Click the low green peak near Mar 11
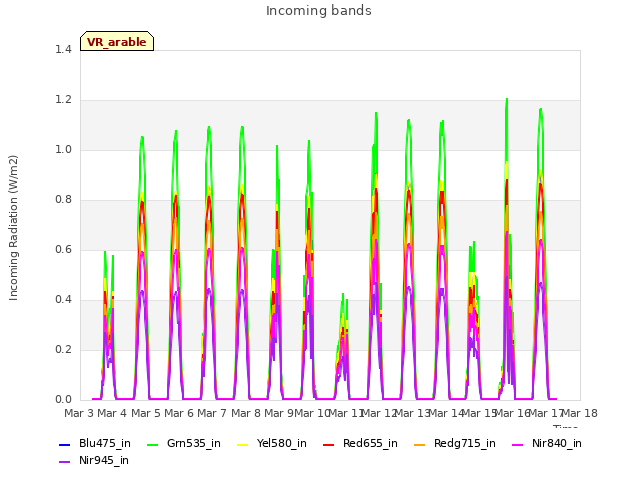640x480 pixels. pyautogui.click(x=343, y=294)
